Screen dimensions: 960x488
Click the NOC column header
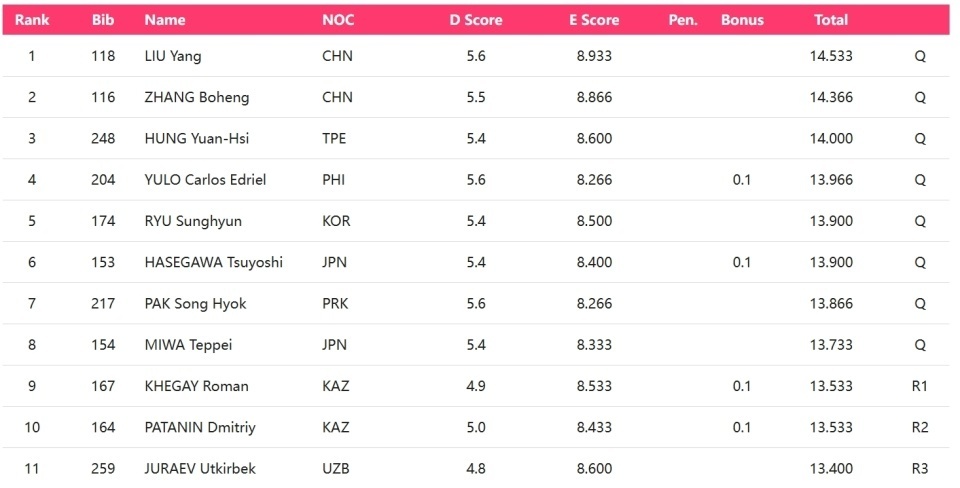[x=338, y=20]
